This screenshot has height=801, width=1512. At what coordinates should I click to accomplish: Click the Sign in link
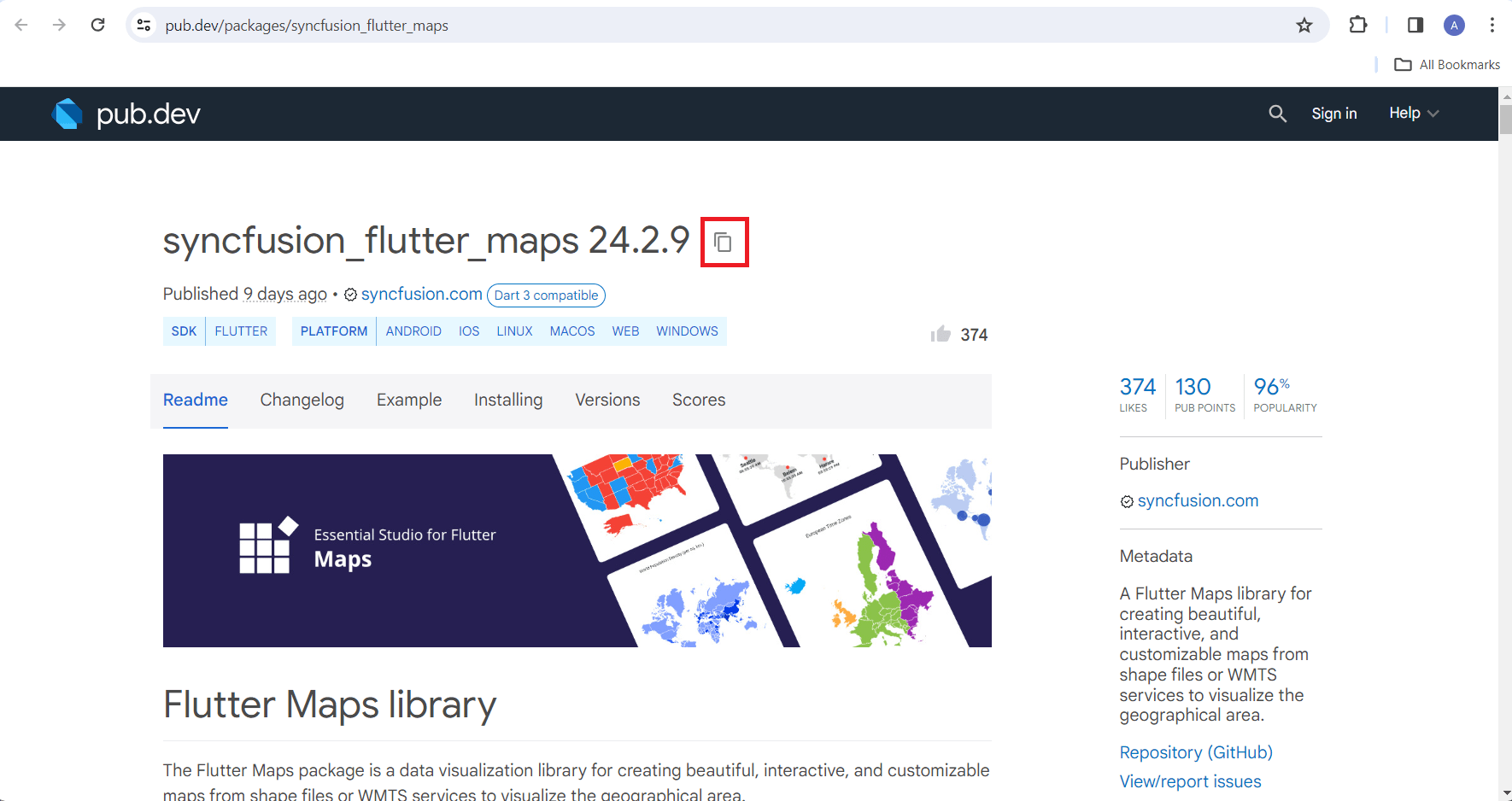[x=1334, y=114]
